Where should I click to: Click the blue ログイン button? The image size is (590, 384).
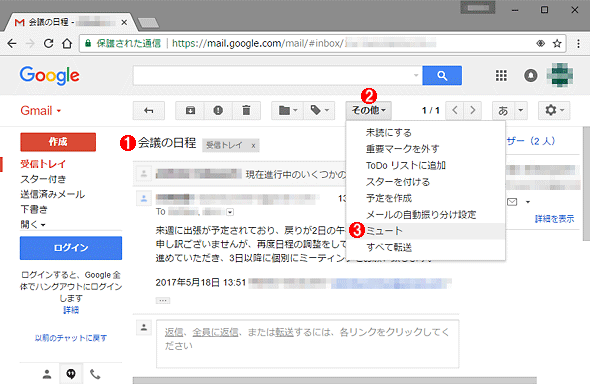(71, 248)
